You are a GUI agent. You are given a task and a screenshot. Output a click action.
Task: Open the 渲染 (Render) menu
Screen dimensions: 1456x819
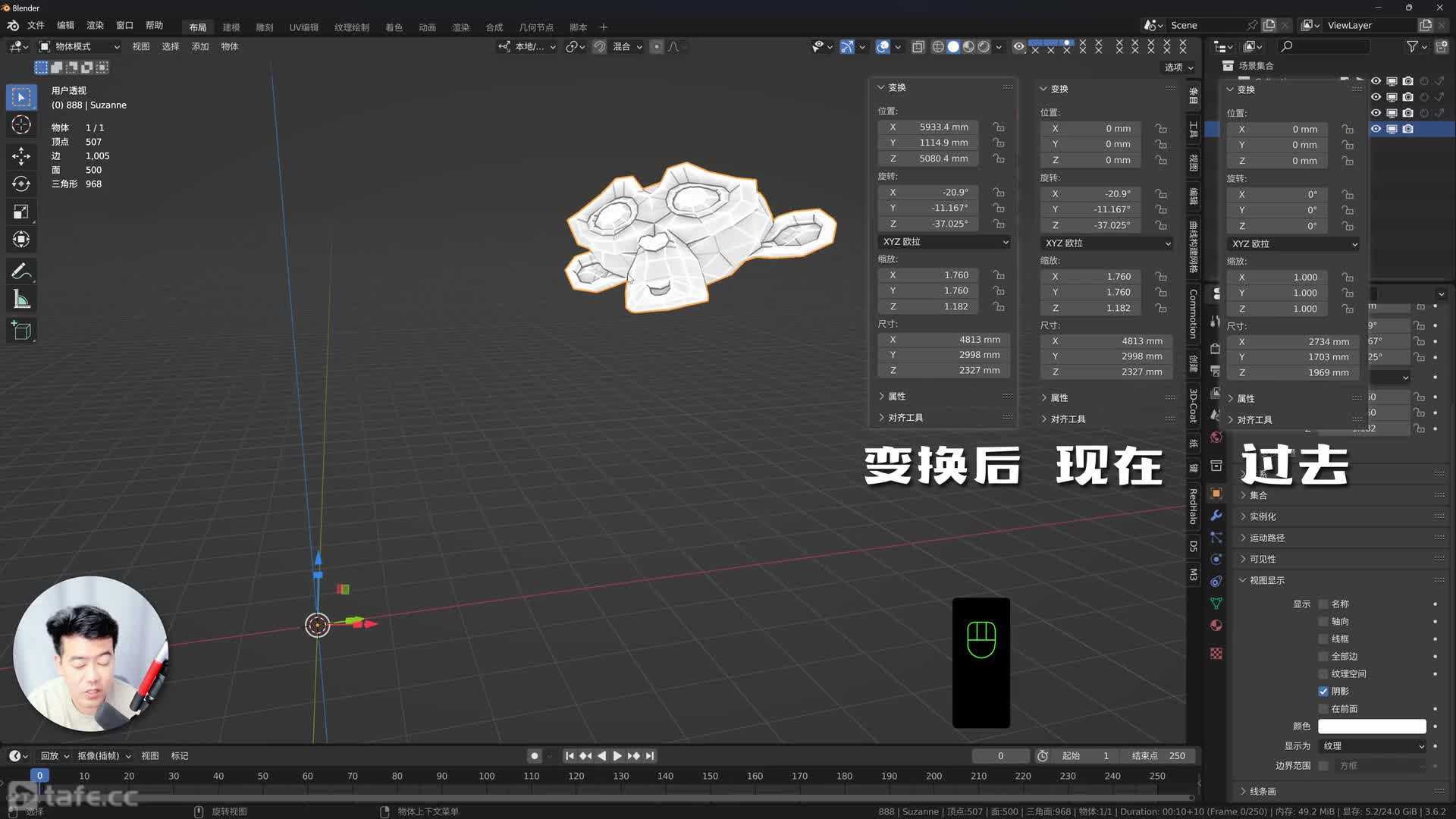(95, 25)
